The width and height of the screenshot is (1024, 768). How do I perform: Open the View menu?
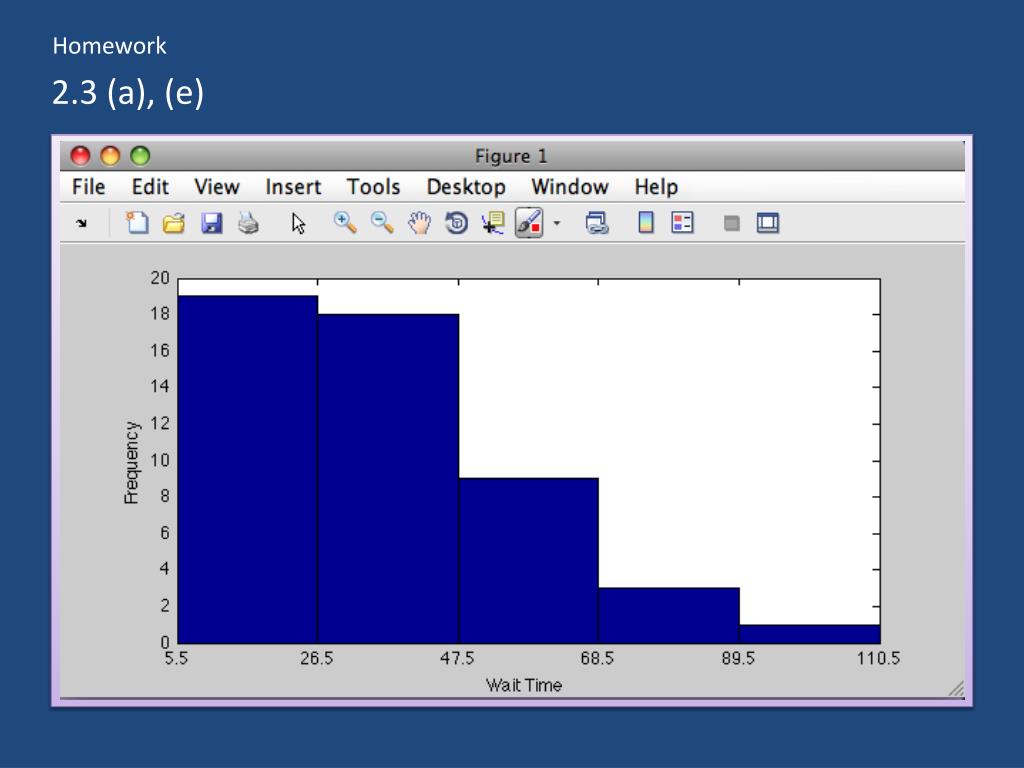(217, 187)
